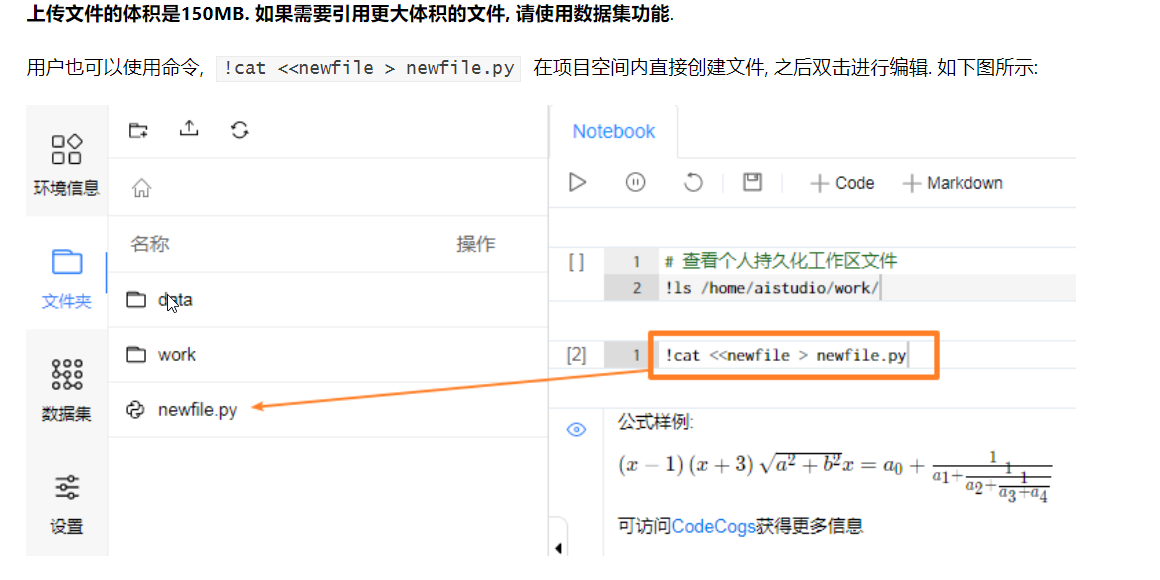Screen dimensions: 1160x580
Task: Save the notebook with the floppy disk icon
Action: coord(752,182)
